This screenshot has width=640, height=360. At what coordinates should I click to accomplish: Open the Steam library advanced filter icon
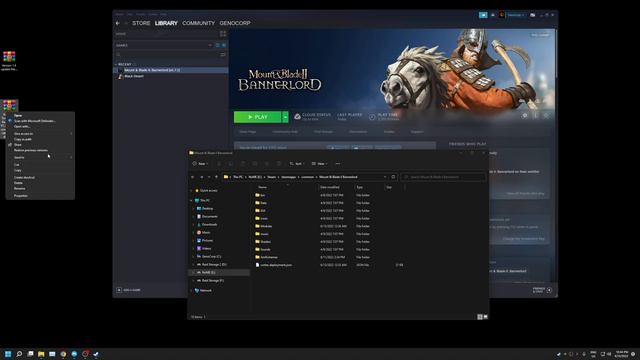[223, 54]
